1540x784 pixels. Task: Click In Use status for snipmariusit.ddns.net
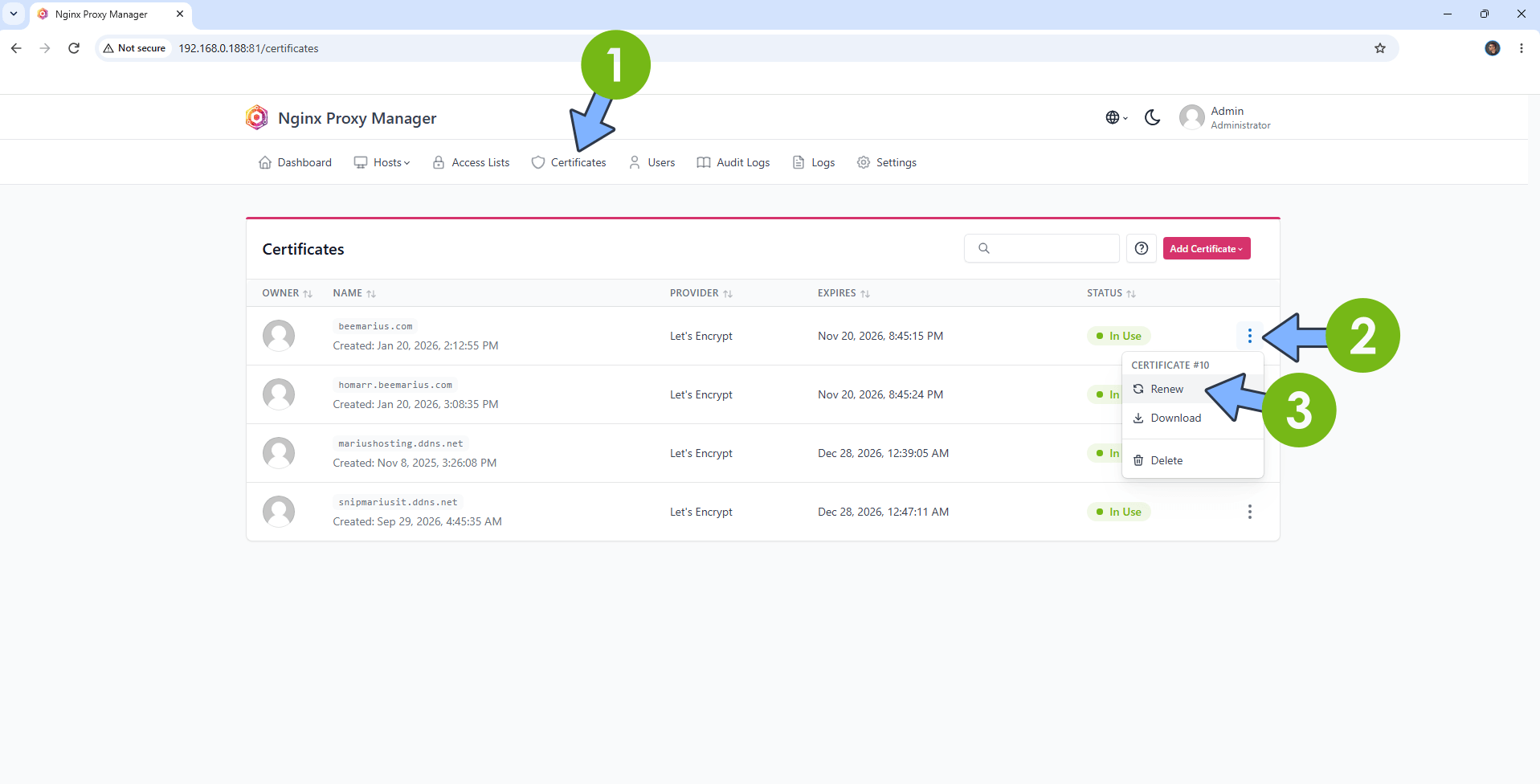point(1118,512)
